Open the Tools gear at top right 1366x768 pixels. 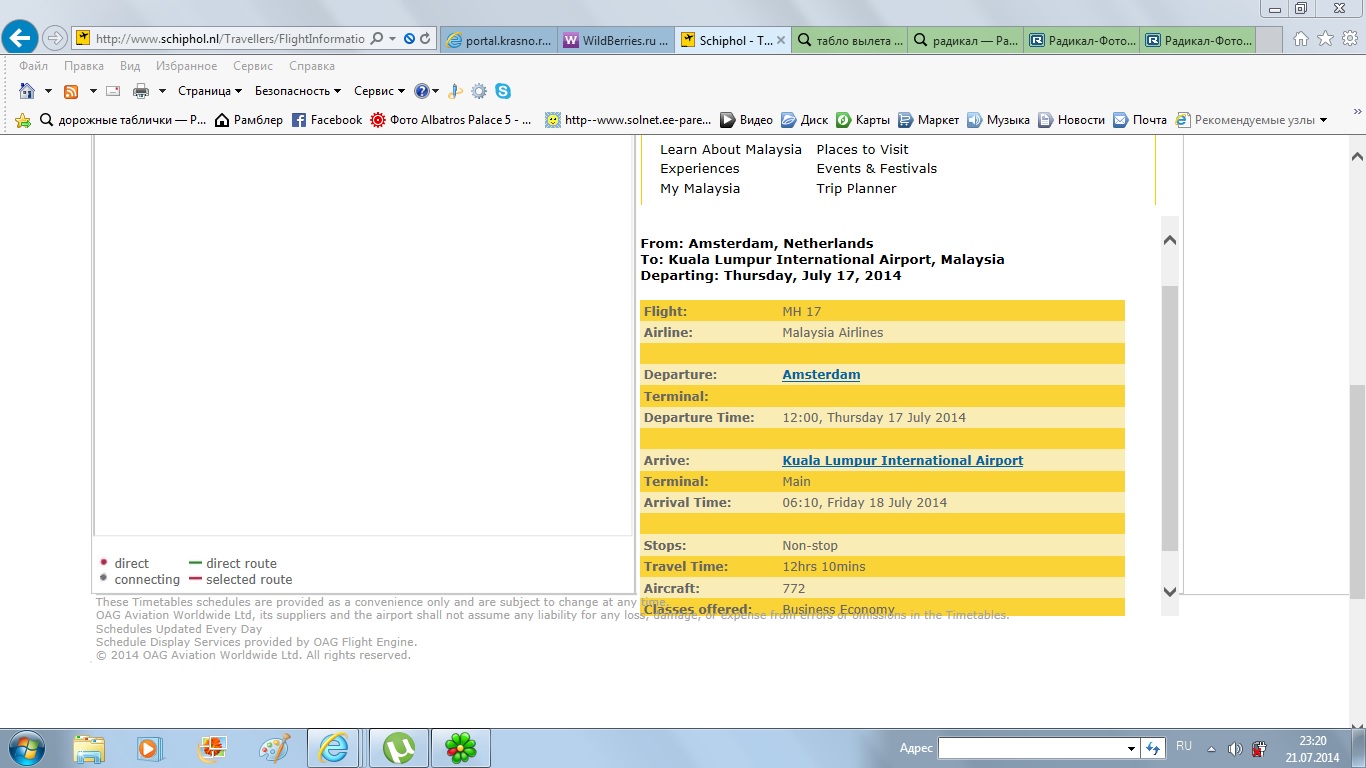(1349, 39)
